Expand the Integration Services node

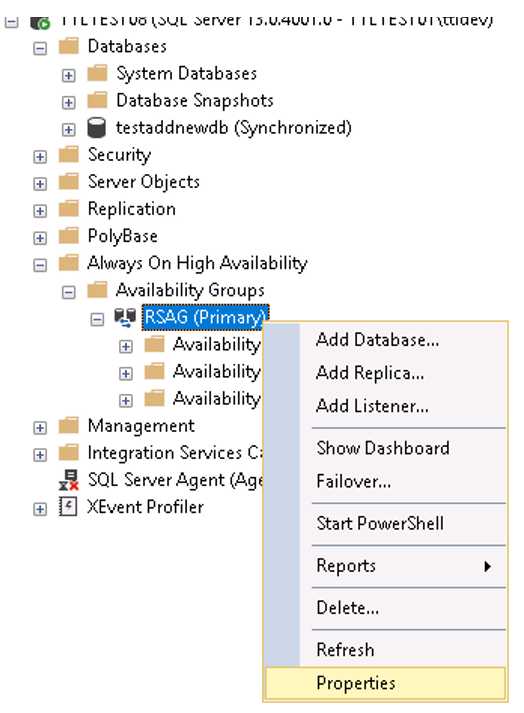point(40,455)
